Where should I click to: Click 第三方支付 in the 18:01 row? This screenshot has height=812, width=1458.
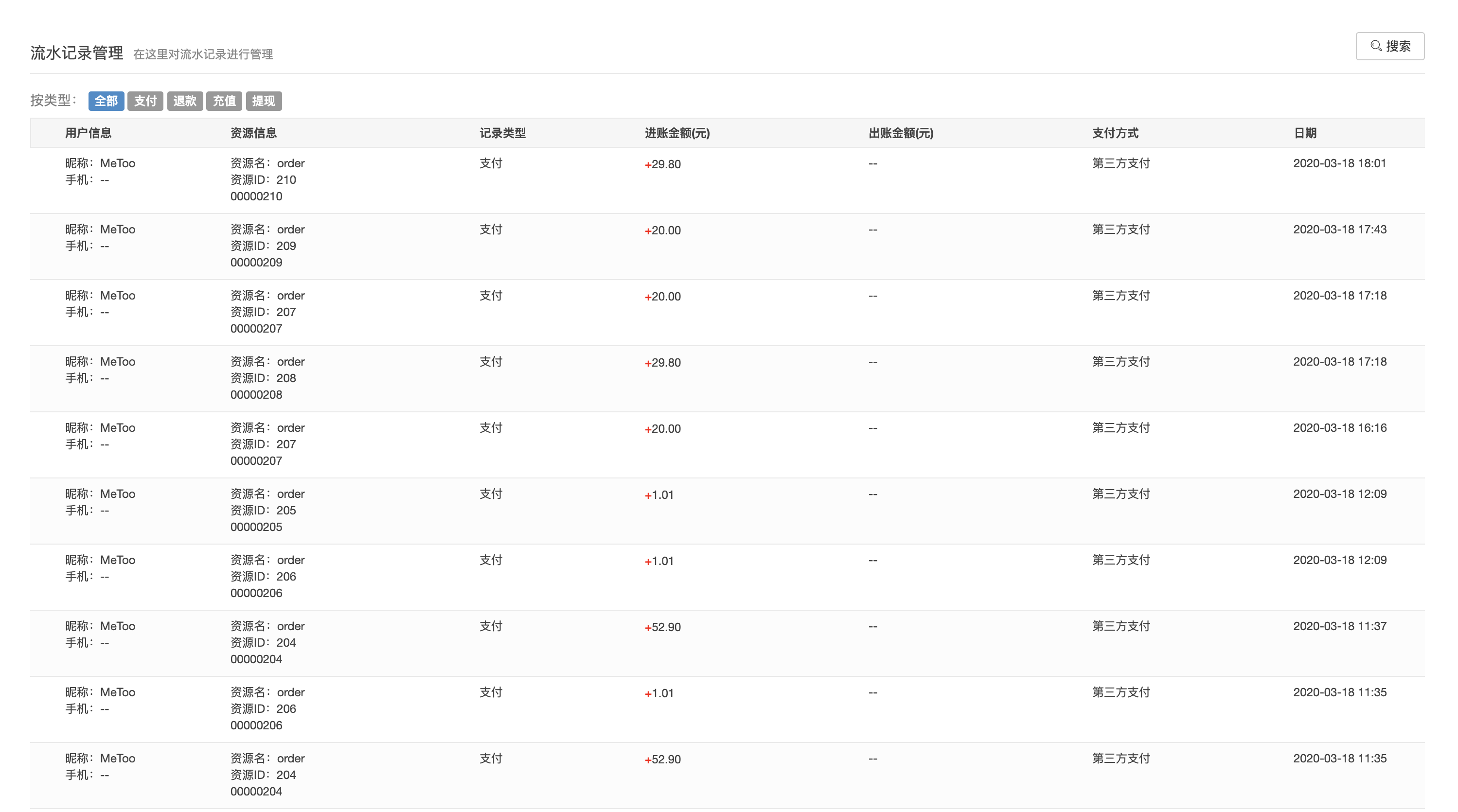[1121, 163]
